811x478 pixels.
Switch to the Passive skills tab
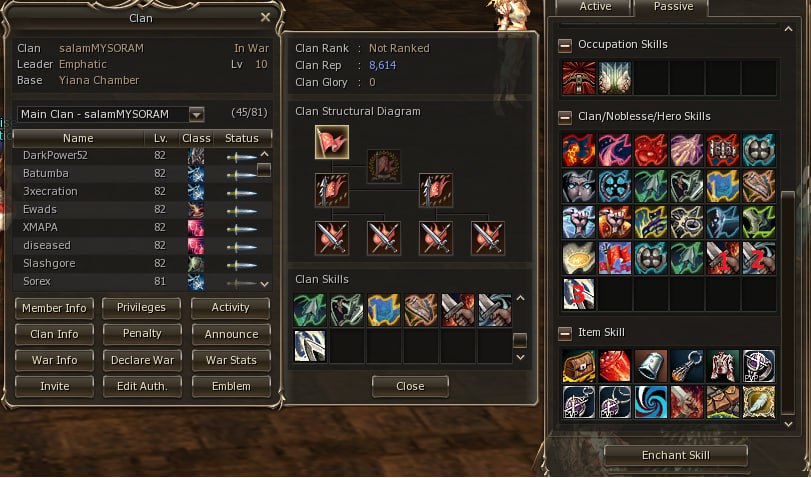[673, 7]
